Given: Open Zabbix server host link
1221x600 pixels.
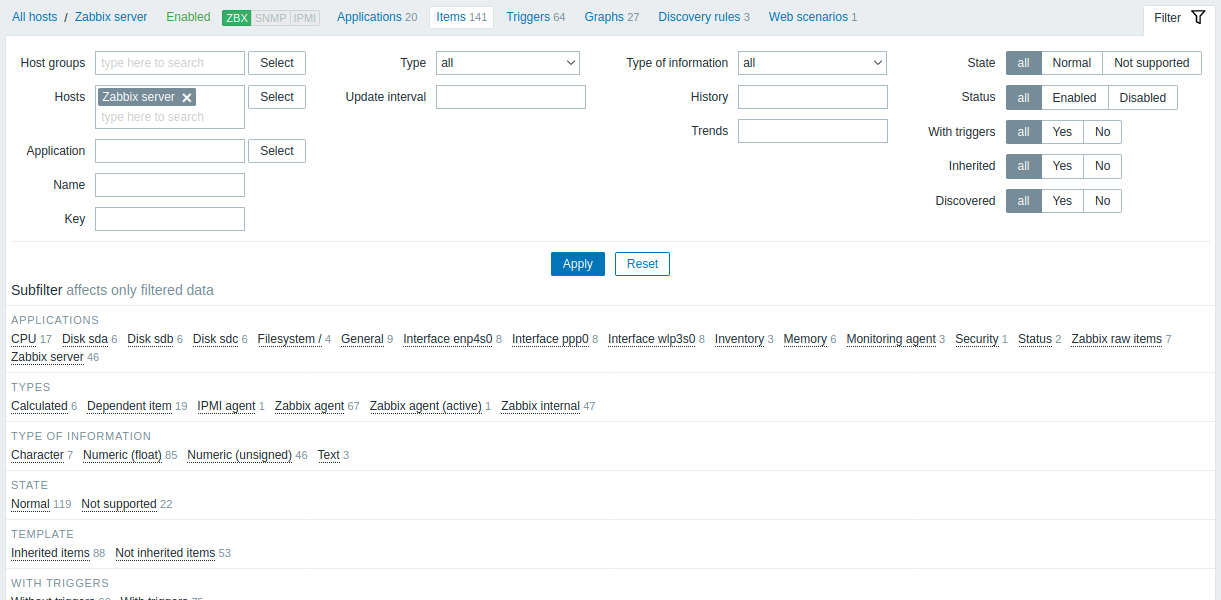Looking at the screenshot, I should pyautogui.click(x=111, y=17).
